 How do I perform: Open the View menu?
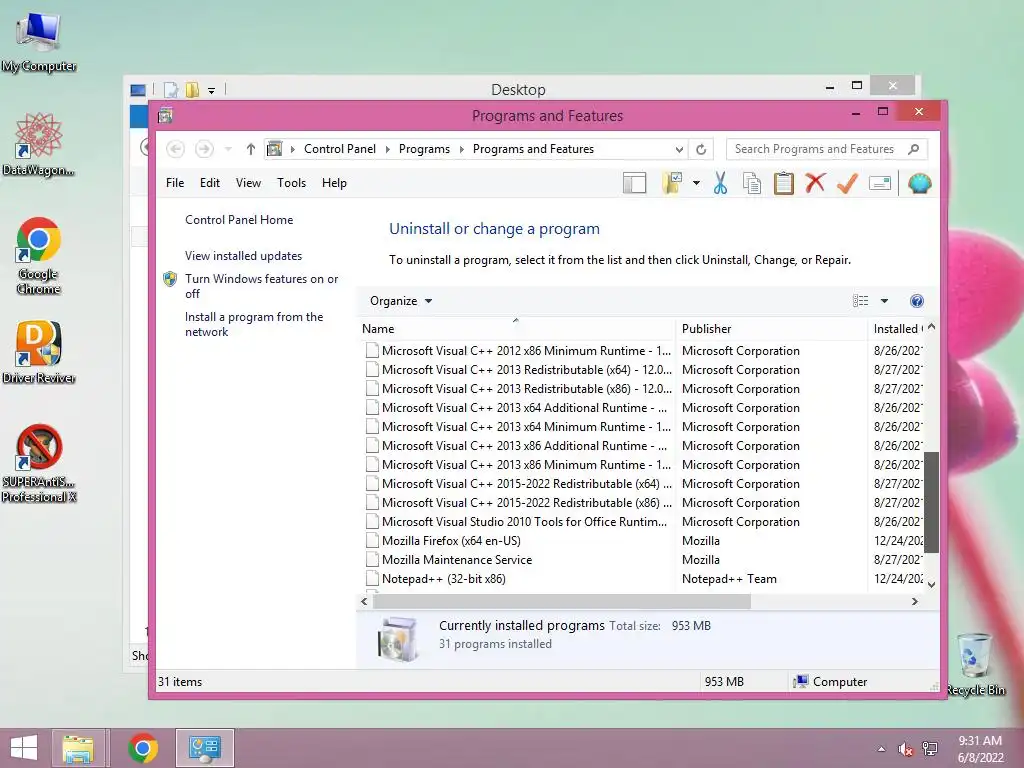click(x=248, y=184)
